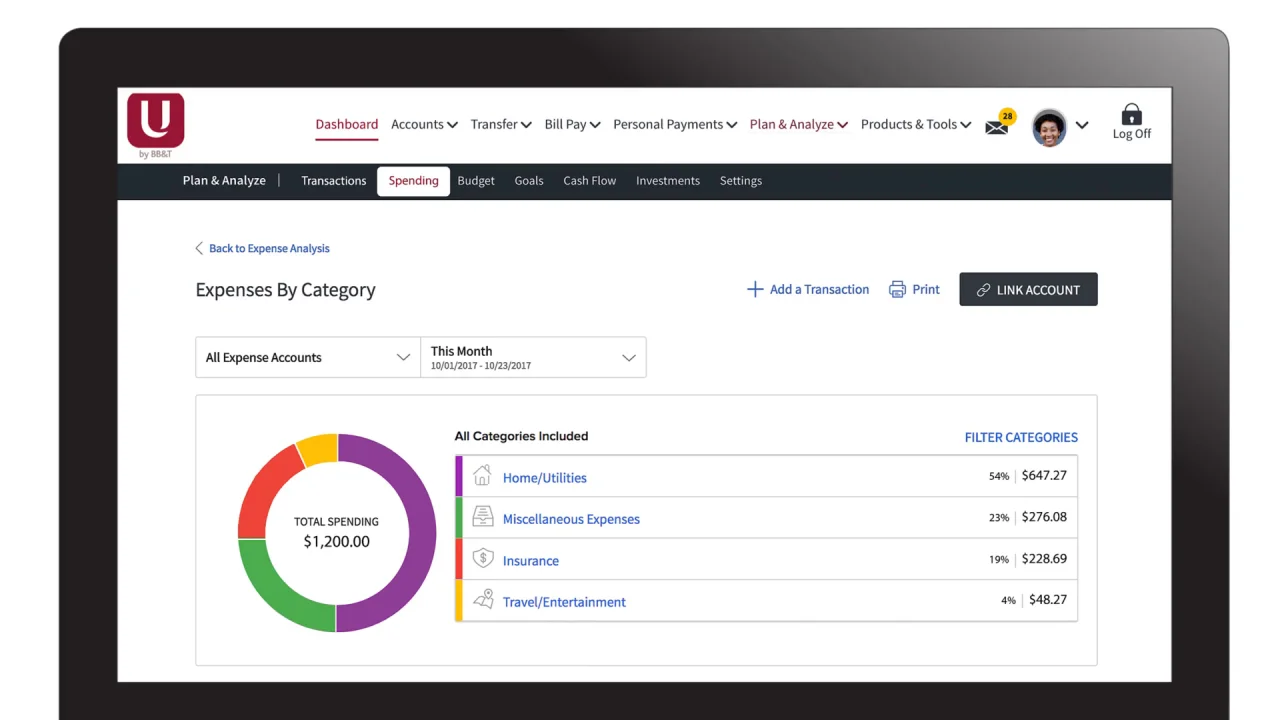Click the All Categories Included label
1280x720 pixels.
(x=521, y=436)
